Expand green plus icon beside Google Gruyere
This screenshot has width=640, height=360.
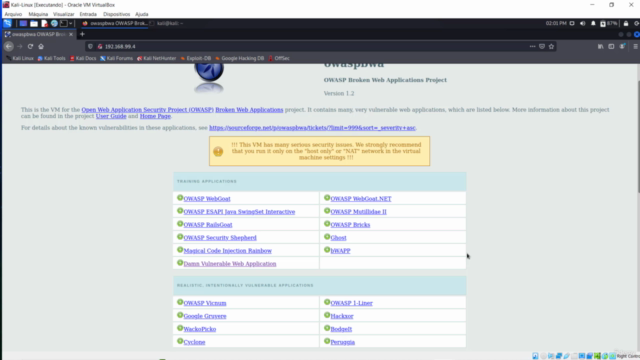(x=180, y=315)
